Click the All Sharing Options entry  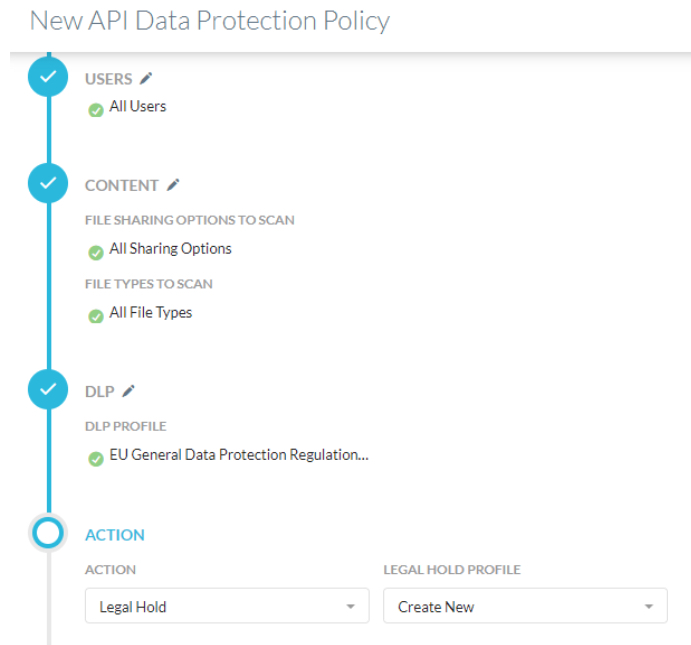tap(171, 249)
